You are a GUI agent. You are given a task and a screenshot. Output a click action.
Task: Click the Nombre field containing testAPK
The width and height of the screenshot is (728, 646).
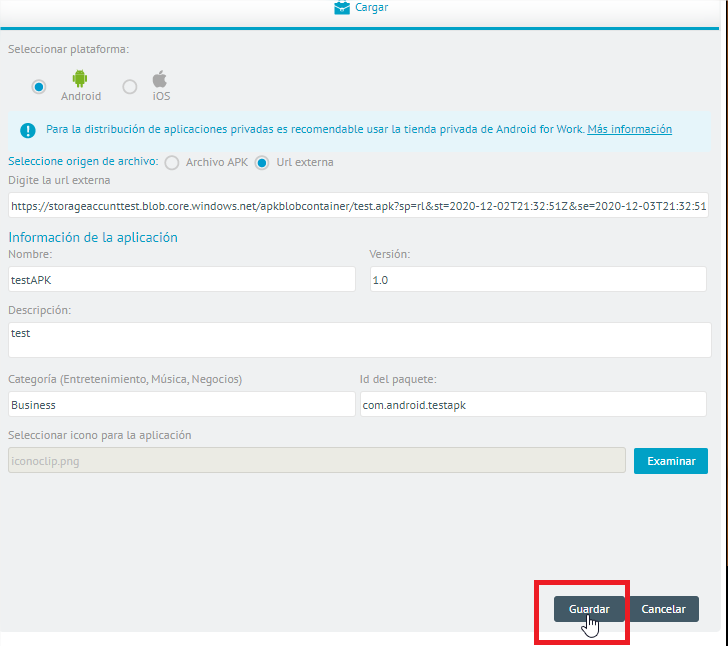pyautogui.click(x=182, y=279)
